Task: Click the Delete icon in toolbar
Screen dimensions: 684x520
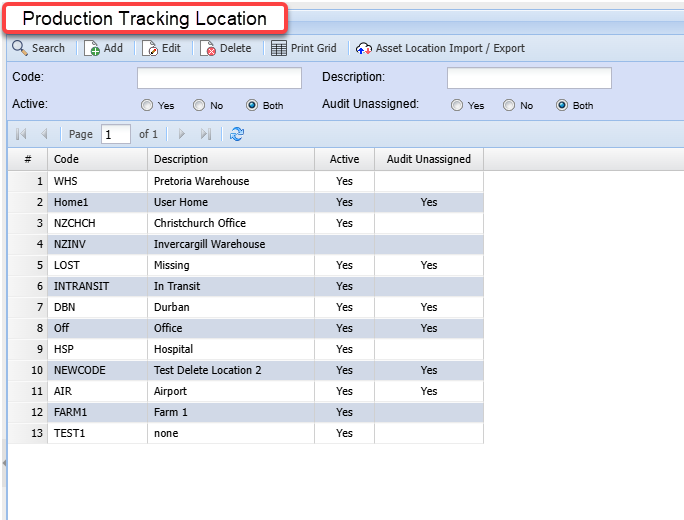Action: coord(208,48)
